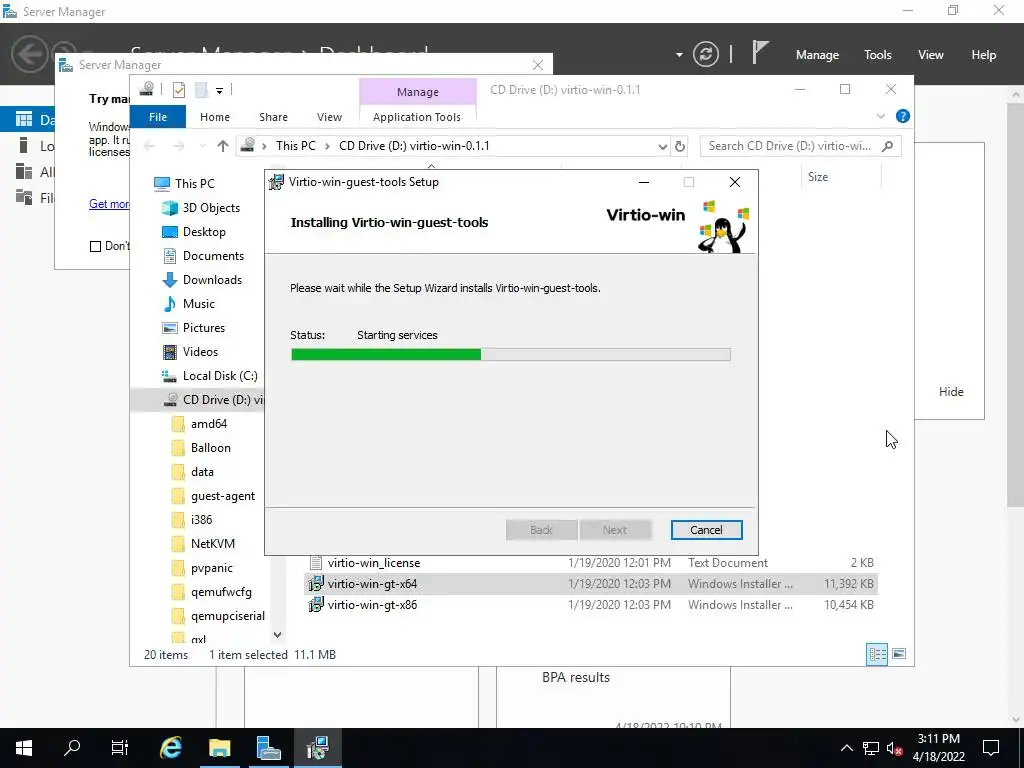This screenshot has width=1024, height=768.
Task: Open Dashboard in Server Manager sidebar
Action: click(27, 120)
